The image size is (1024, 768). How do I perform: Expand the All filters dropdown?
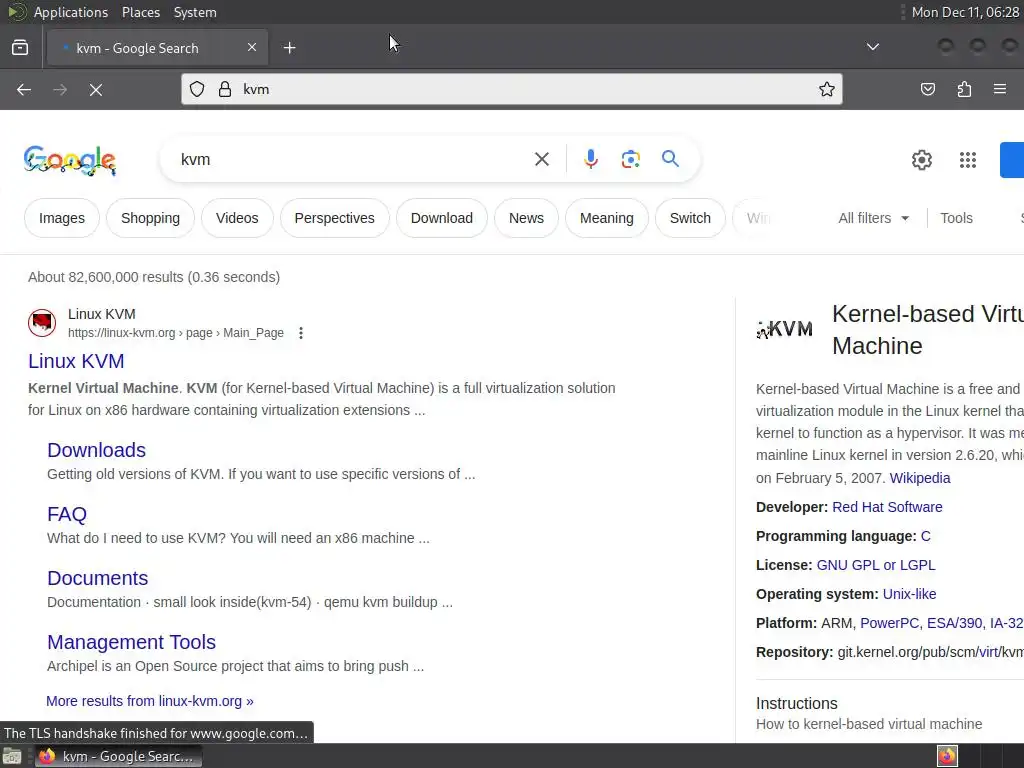pyautogui.click(x=873, y=218)
